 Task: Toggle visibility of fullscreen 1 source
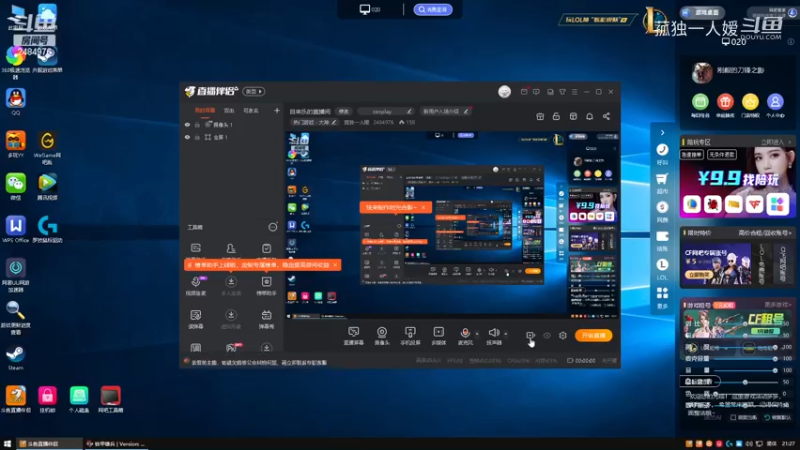click(187, 137)
